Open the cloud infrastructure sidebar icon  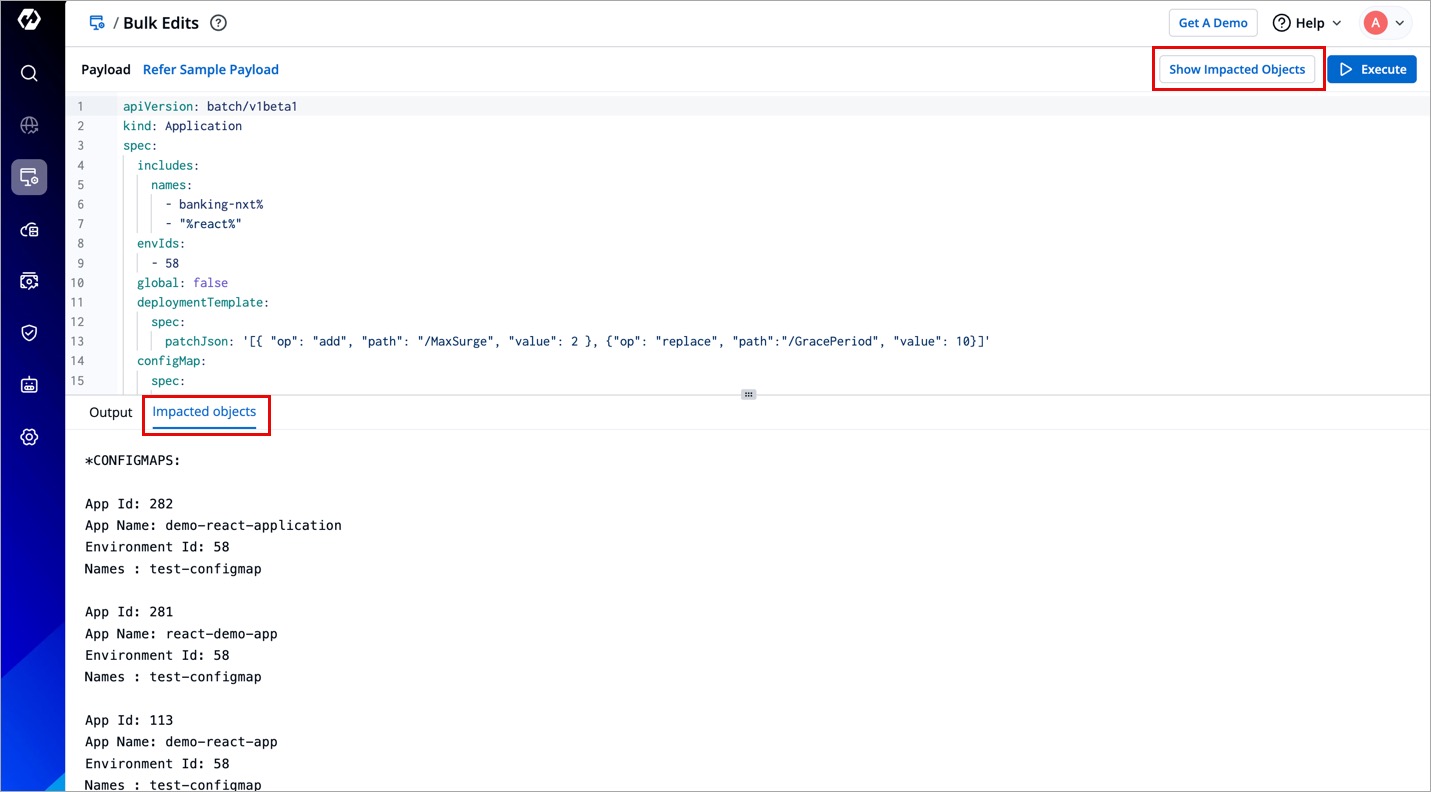click(x=29, y=230)
